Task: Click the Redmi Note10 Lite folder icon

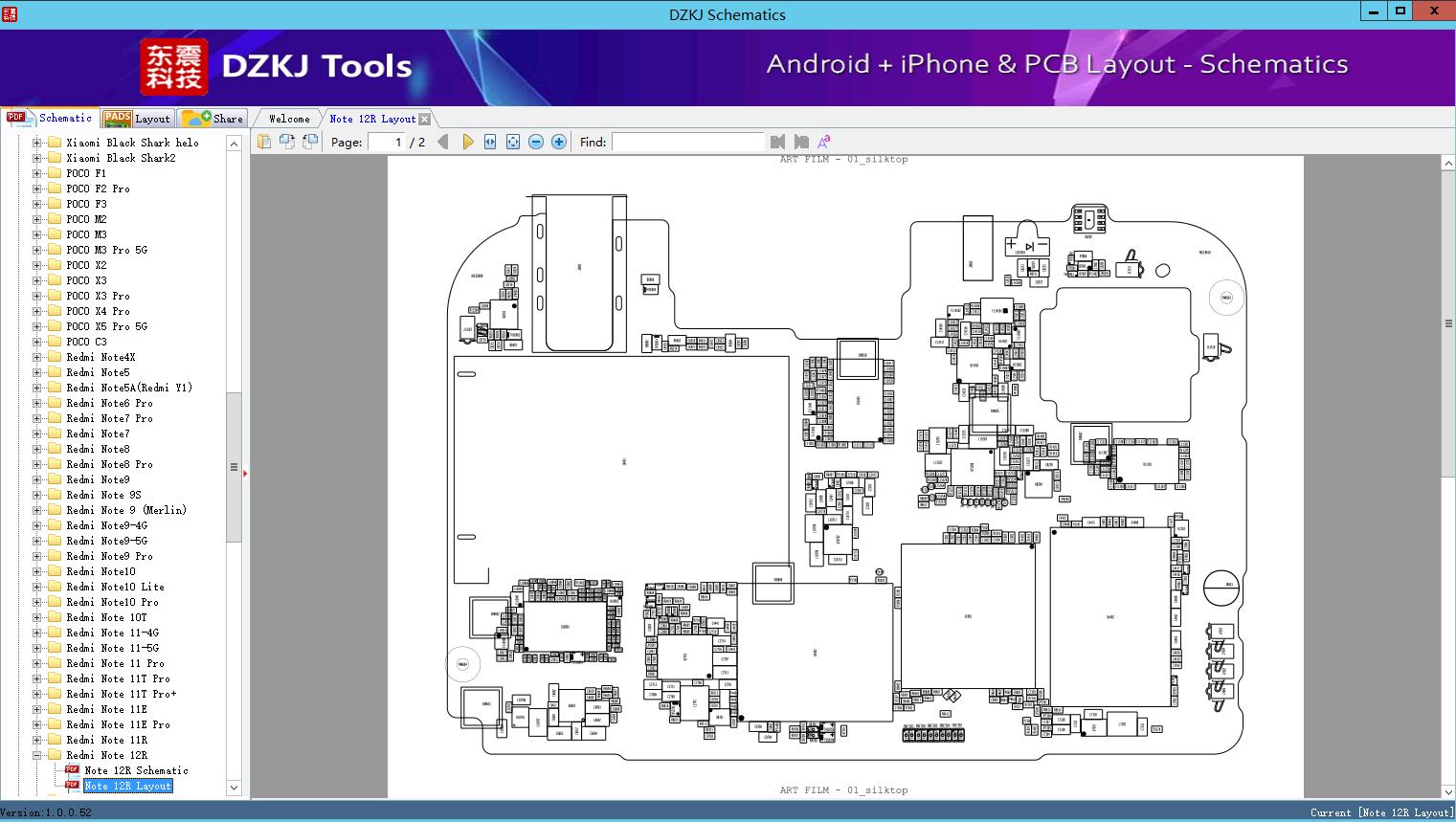Action: [55, 587]
